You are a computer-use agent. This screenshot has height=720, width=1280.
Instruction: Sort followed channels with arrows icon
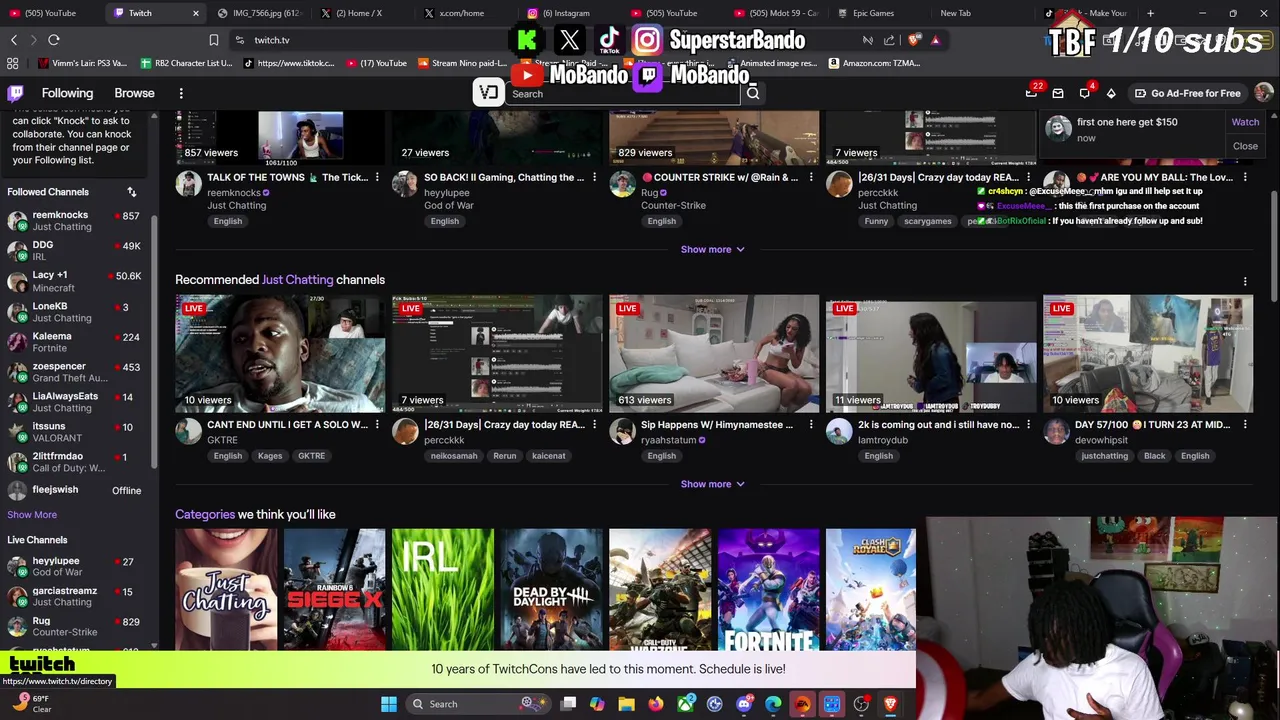(131, 192)
